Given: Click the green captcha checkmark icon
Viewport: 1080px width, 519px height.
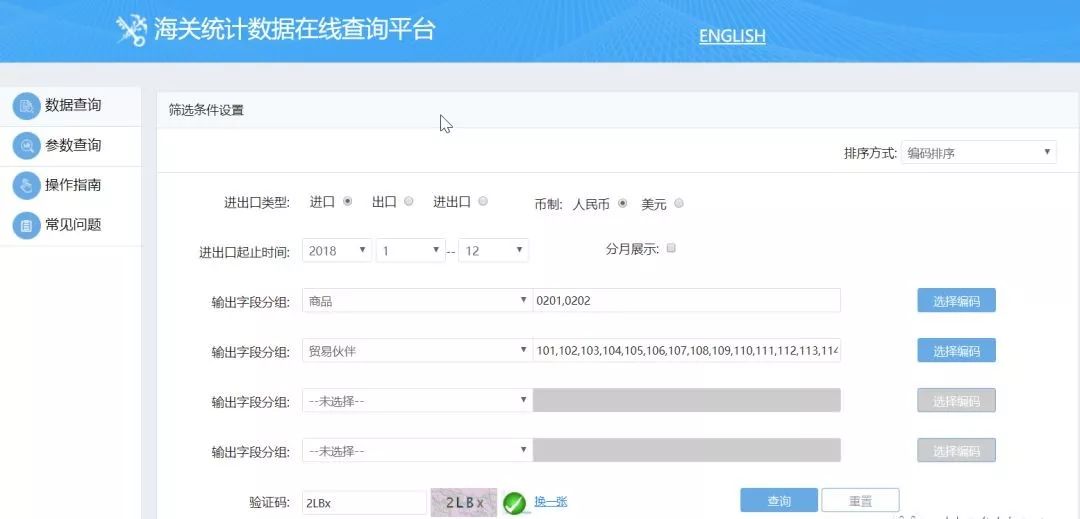Looking at the screenshot, I should [x=515, y=503].
